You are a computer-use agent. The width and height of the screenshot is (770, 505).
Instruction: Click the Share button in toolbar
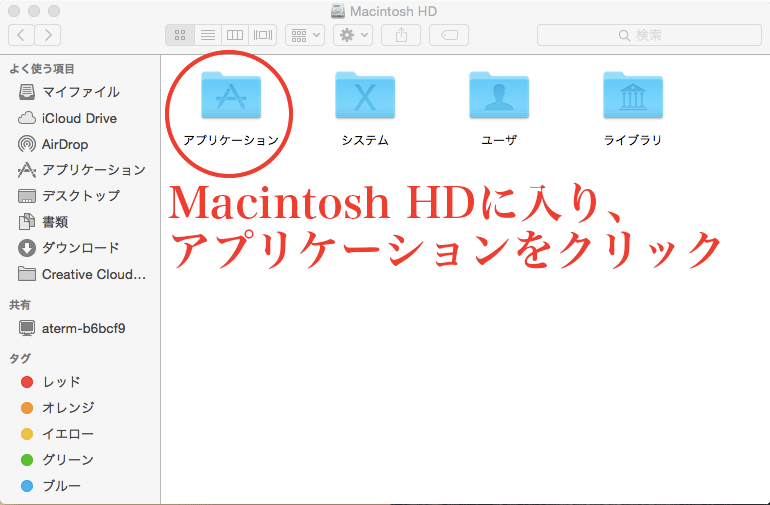[x=401, y=35]
